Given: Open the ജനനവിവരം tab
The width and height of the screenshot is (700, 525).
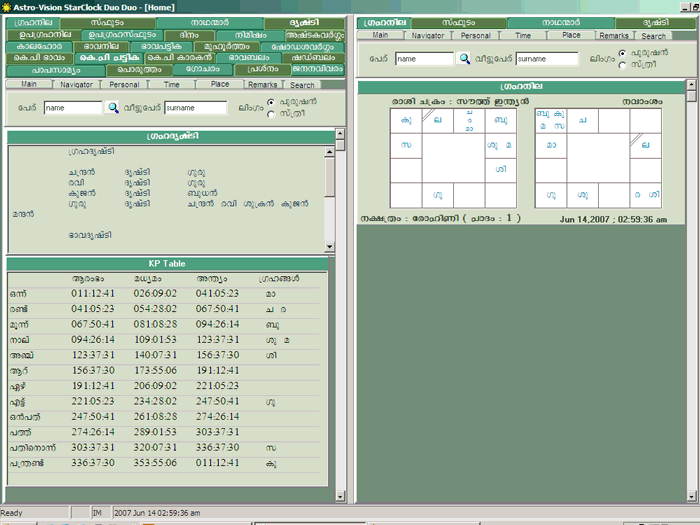Looking at the screenshot, I should pos(318,69).
